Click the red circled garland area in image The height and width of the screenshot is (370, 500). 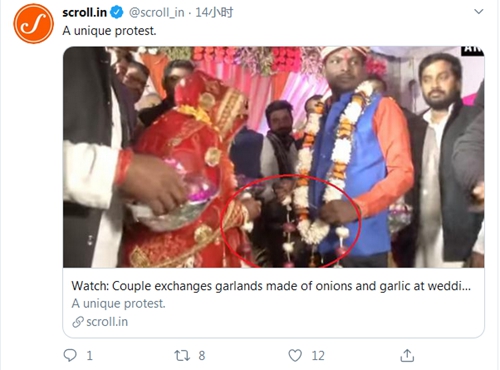pos(291,221)
